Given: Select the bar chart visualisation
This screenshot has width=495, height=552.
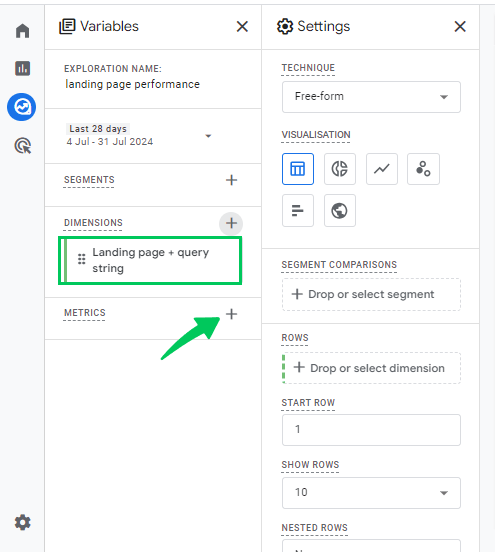Looking at the screenshot, I should point(297,211).
